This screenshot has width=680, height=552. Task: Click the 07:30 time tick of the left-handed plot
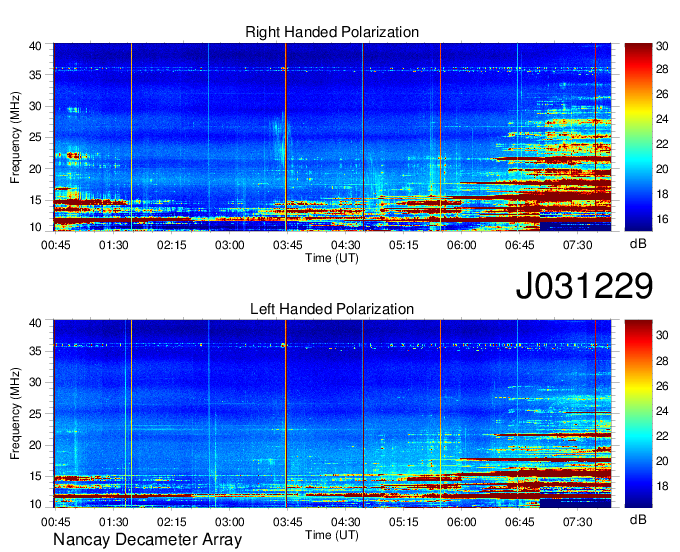click(x=578, y=522)
